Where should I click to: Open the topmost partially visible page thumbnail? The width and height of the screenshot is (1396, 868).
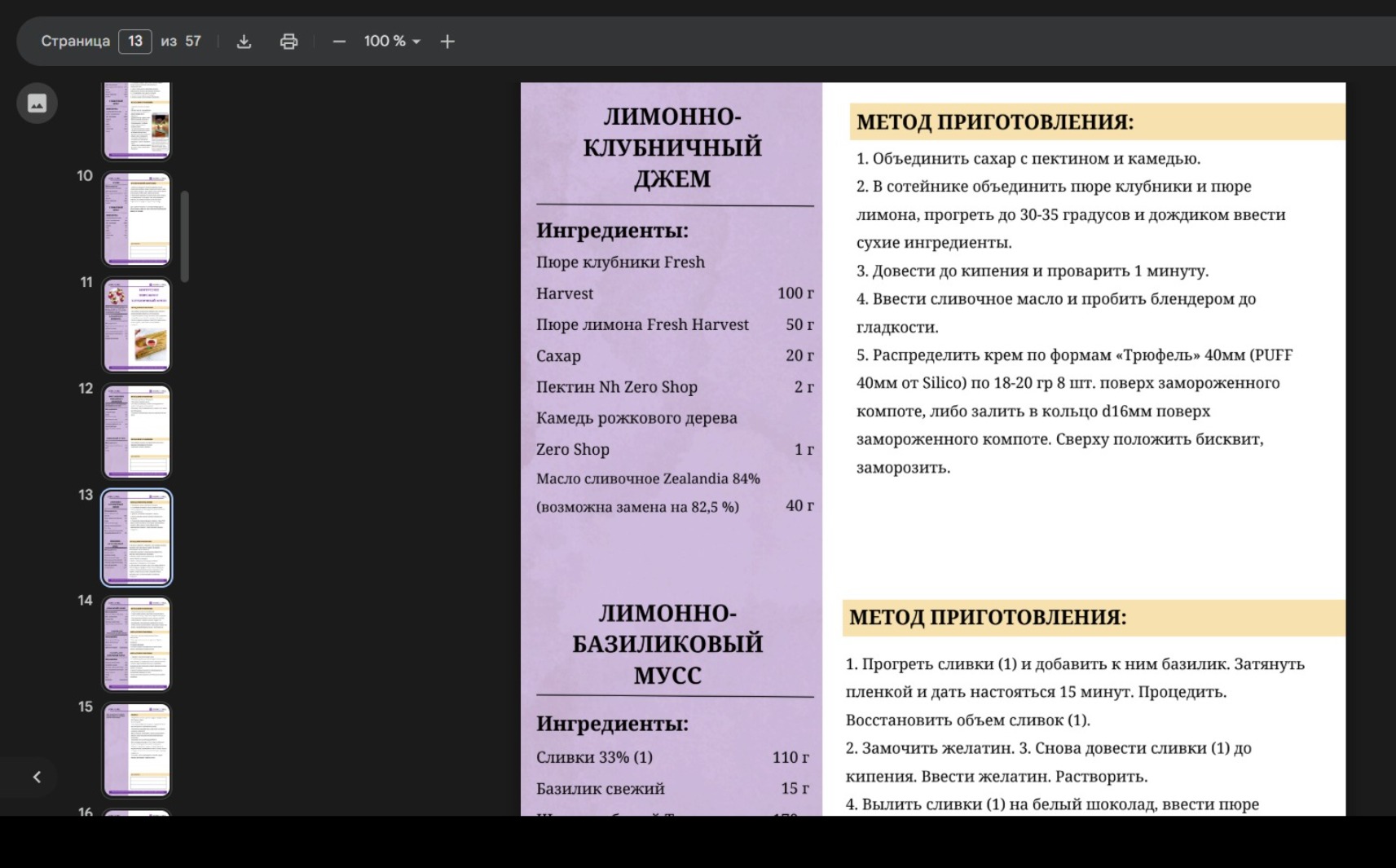click(x=137, y=121)
